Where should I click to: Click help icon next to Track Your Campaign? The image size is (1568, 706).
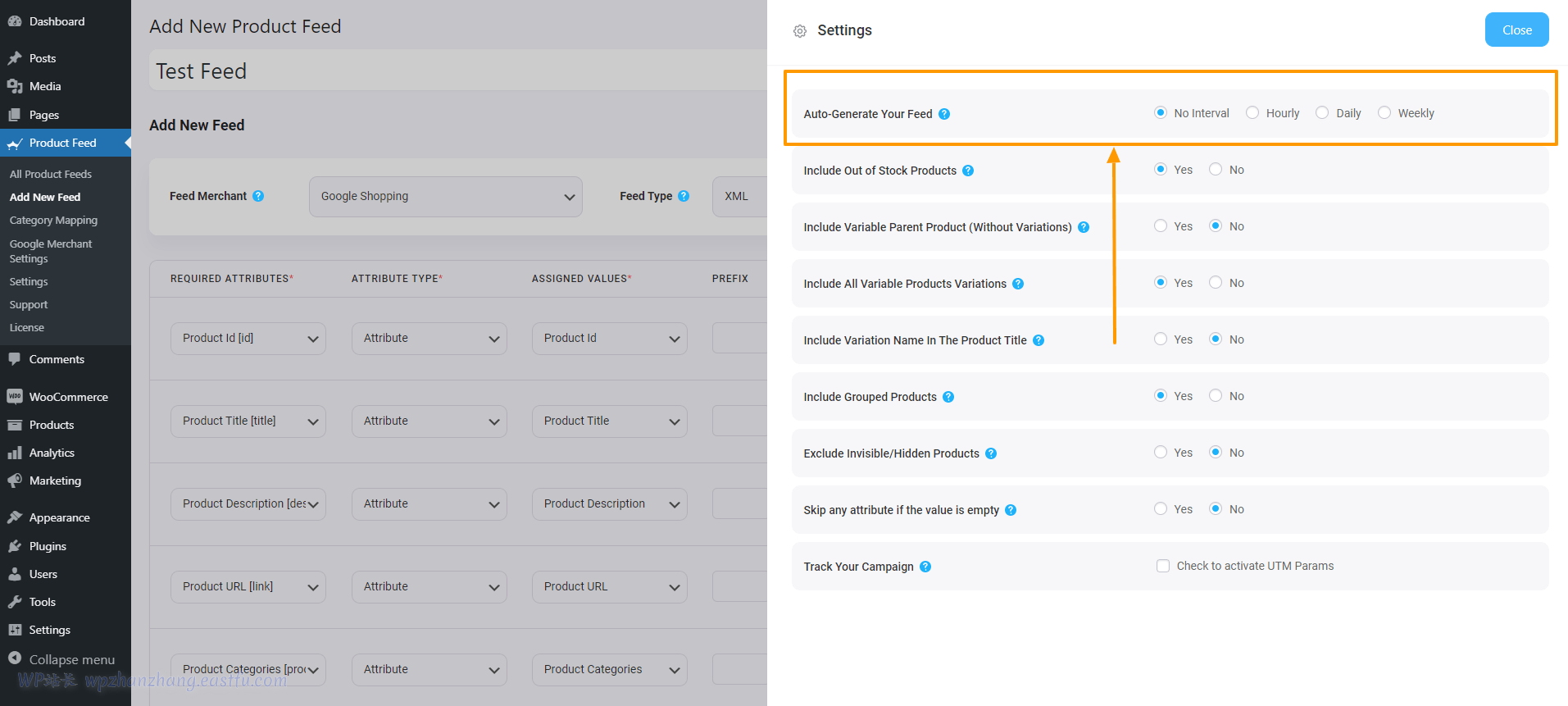pyautogui.click(x=925, y=567)
